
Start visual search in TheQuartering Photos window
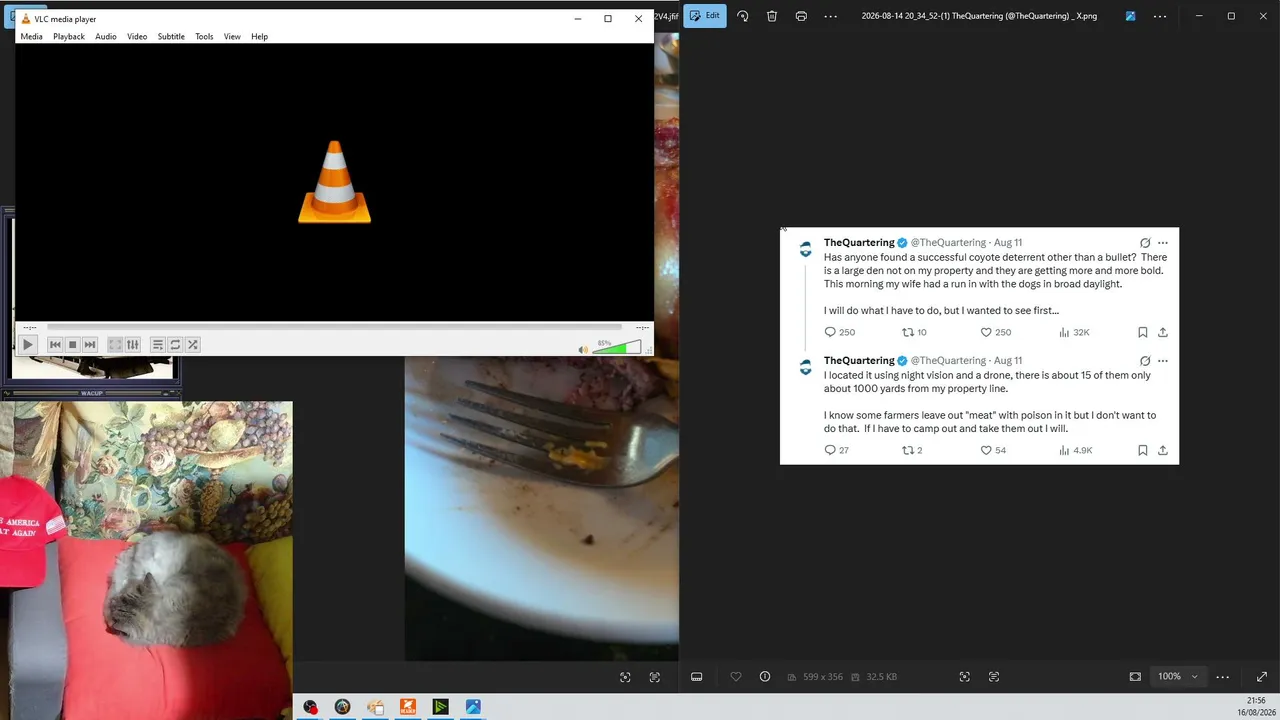pyautogui.click(x=965, y=677)
